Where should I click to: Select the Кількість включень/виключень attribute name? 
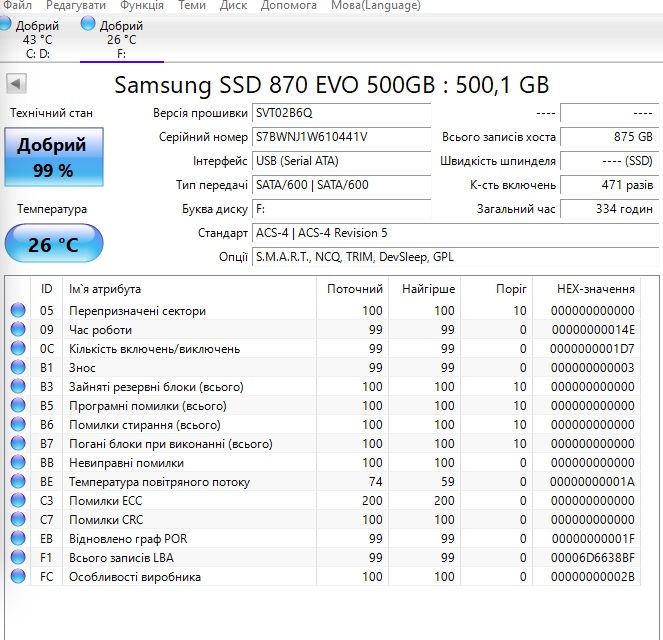tap(154, 349)
